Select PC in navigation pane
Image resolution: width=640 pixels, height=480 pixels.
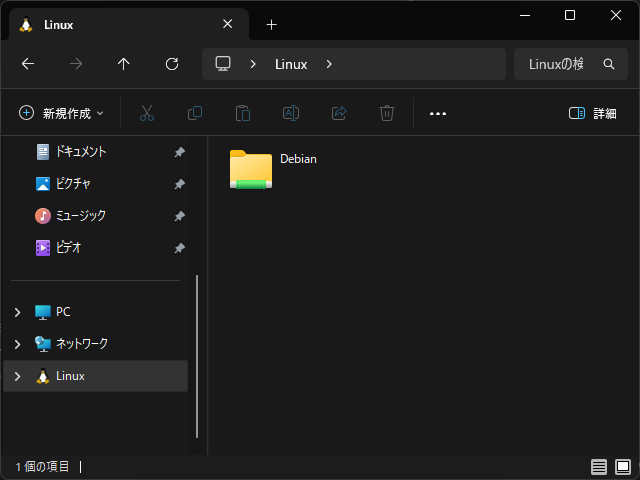95,312
